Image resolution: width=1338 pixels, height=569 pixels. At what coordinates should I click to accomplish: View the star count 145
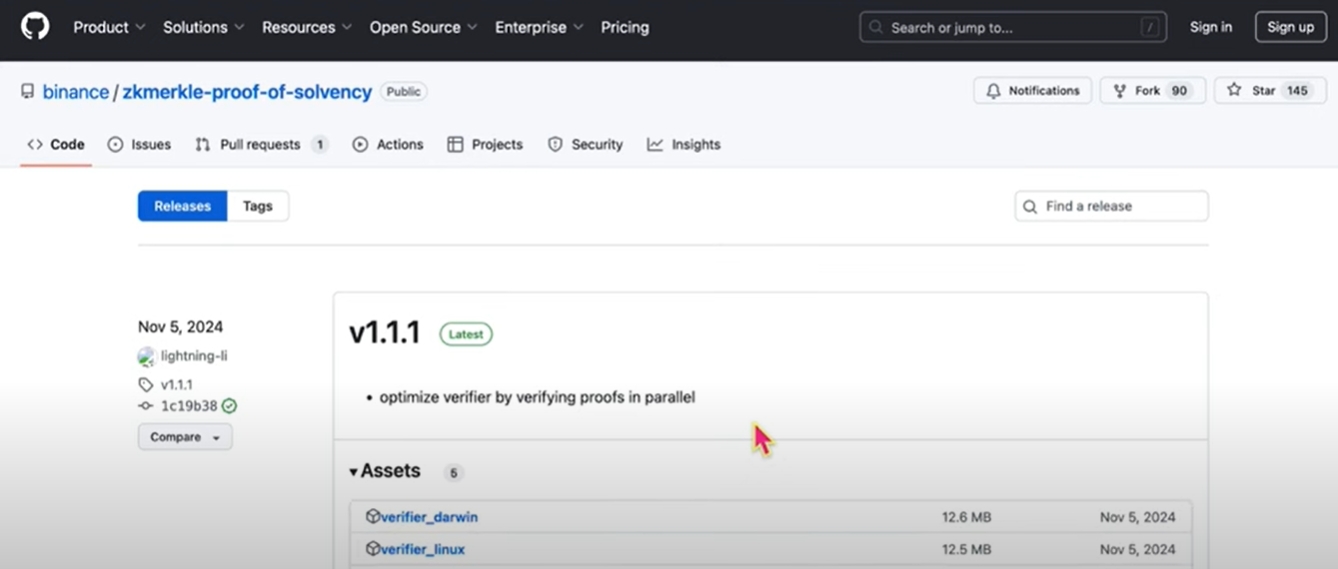(1297, 91)
